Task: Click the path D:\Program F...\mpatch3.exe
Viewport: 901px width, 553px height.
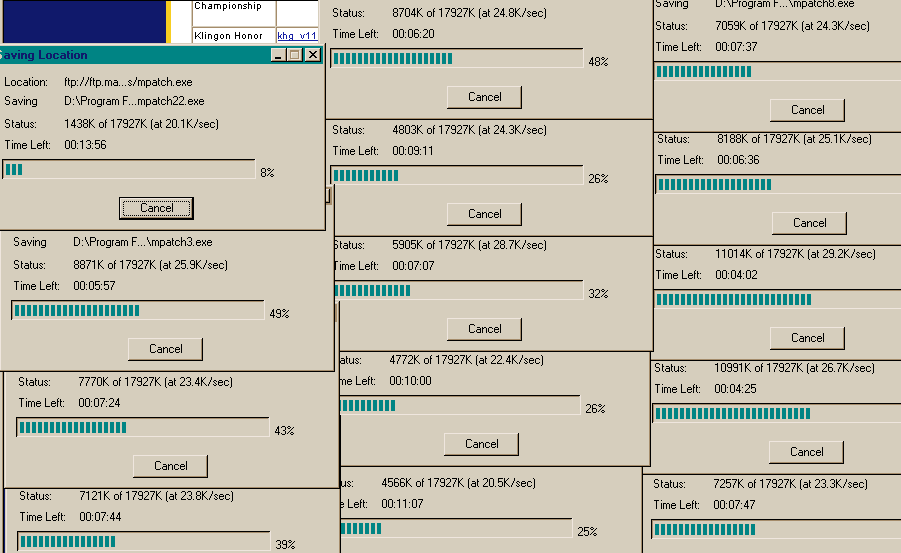Action: [x=143, y=242]
